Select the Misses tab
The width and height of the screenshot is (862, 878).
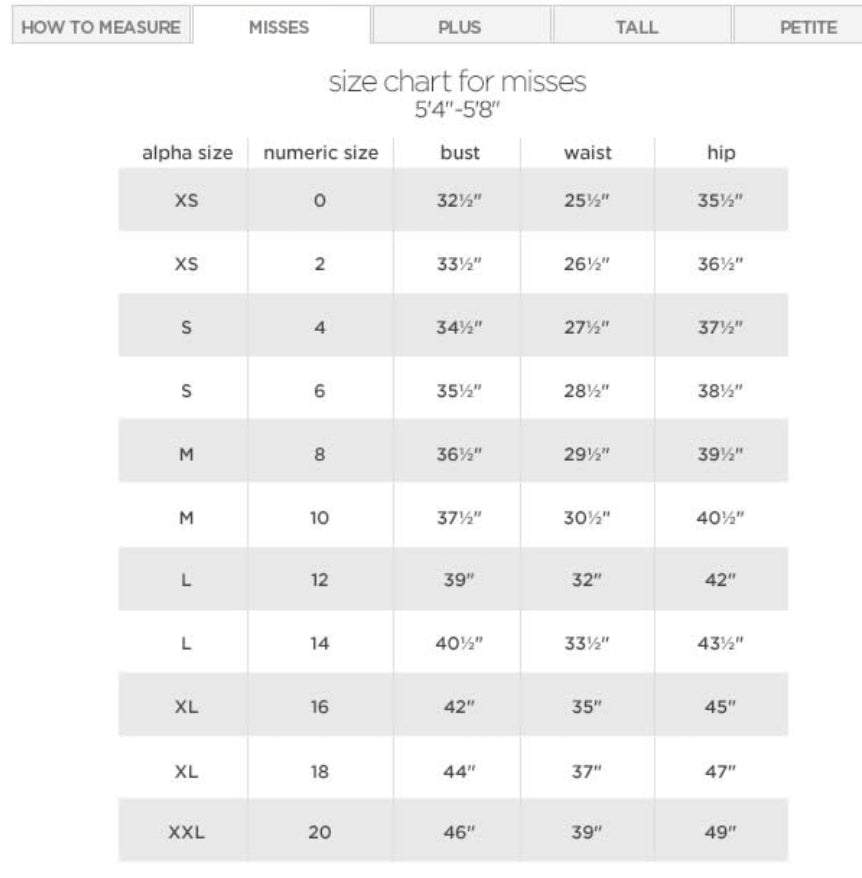pyautogui.click(x=279, y=27)
